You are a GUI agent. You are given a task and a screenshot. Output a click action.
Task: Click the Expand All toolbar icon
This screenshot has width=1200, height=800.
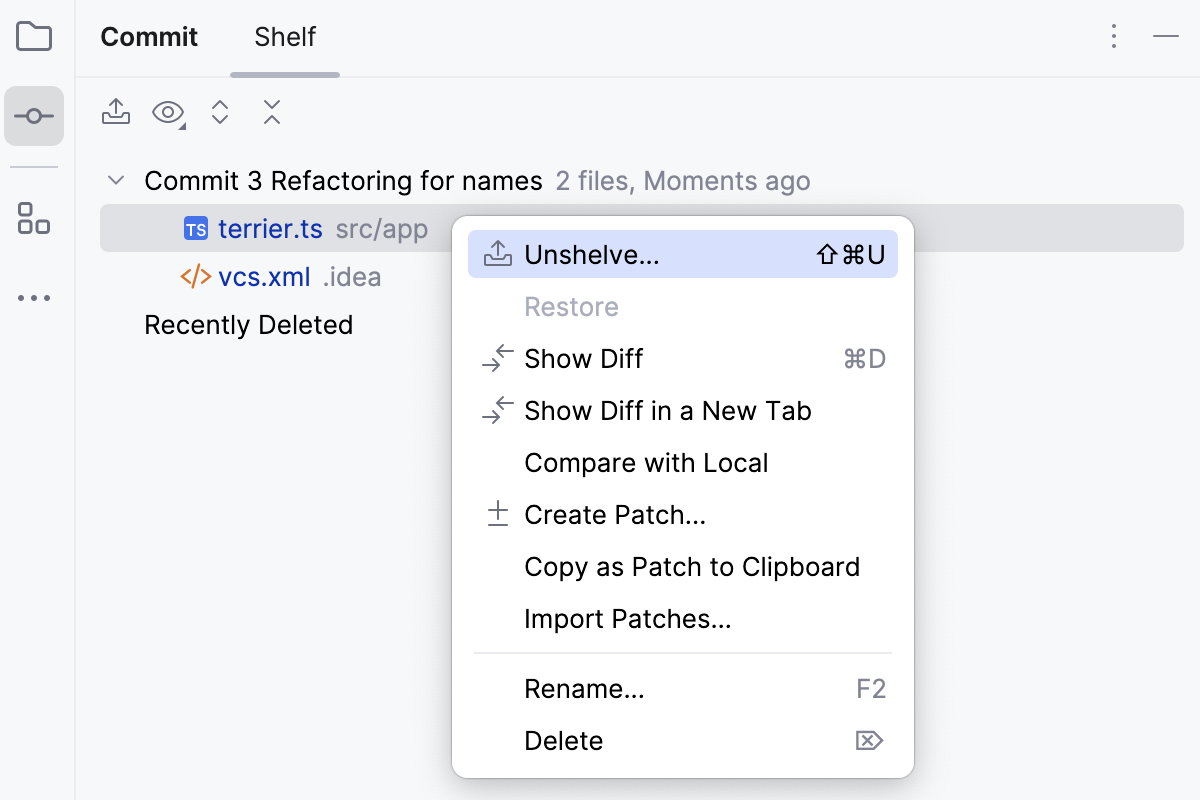pos(219,112)
